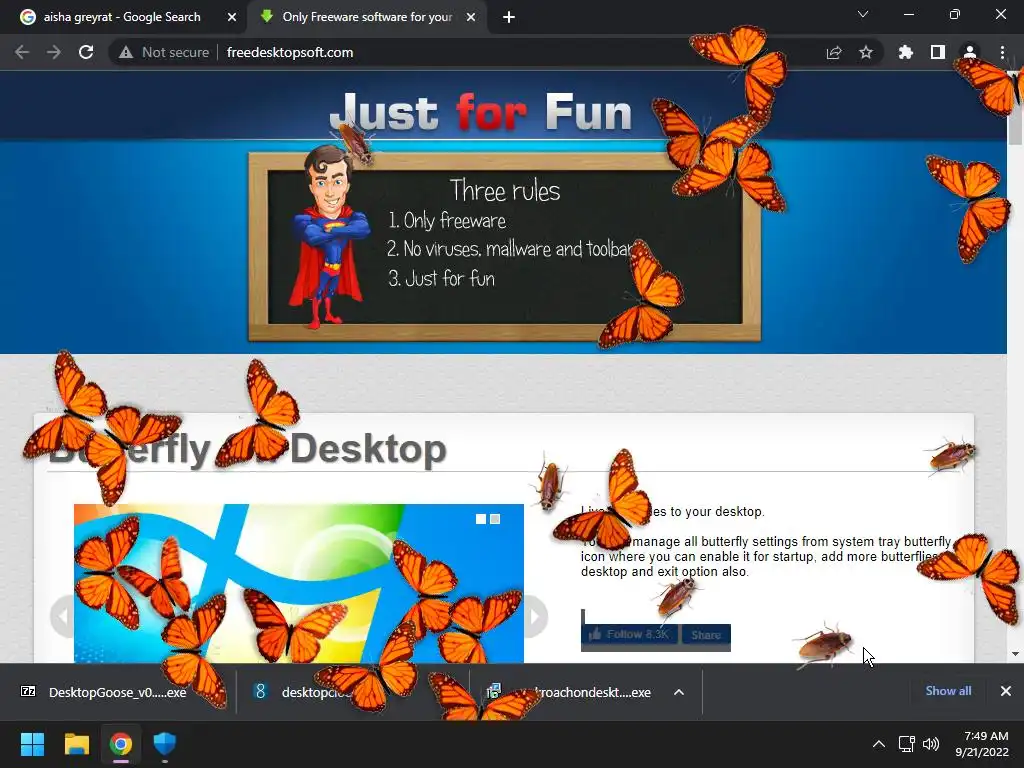Click the butterfly desktop screenshot thumbnail
This screenshot has height=768, width=1024.
tap(298, 583)
